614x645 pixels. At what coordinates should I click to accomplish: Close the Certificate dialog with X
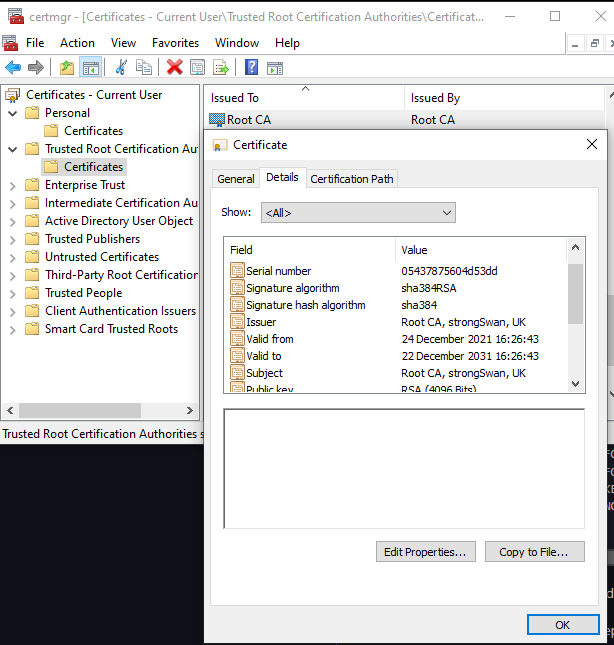pyautogui.click(x=592, y=144)
